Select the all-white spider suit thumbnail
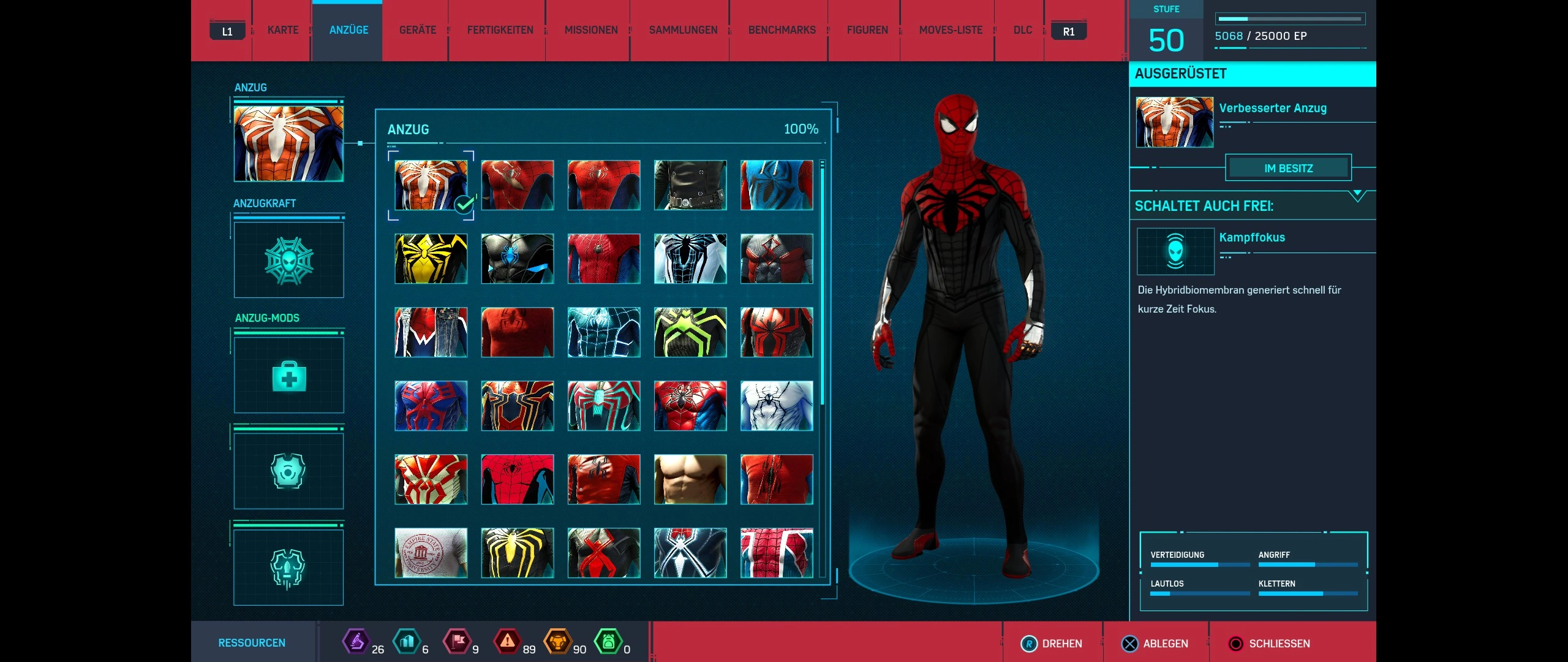This screenshot has width=1568, height=662. tap(777, 406)
